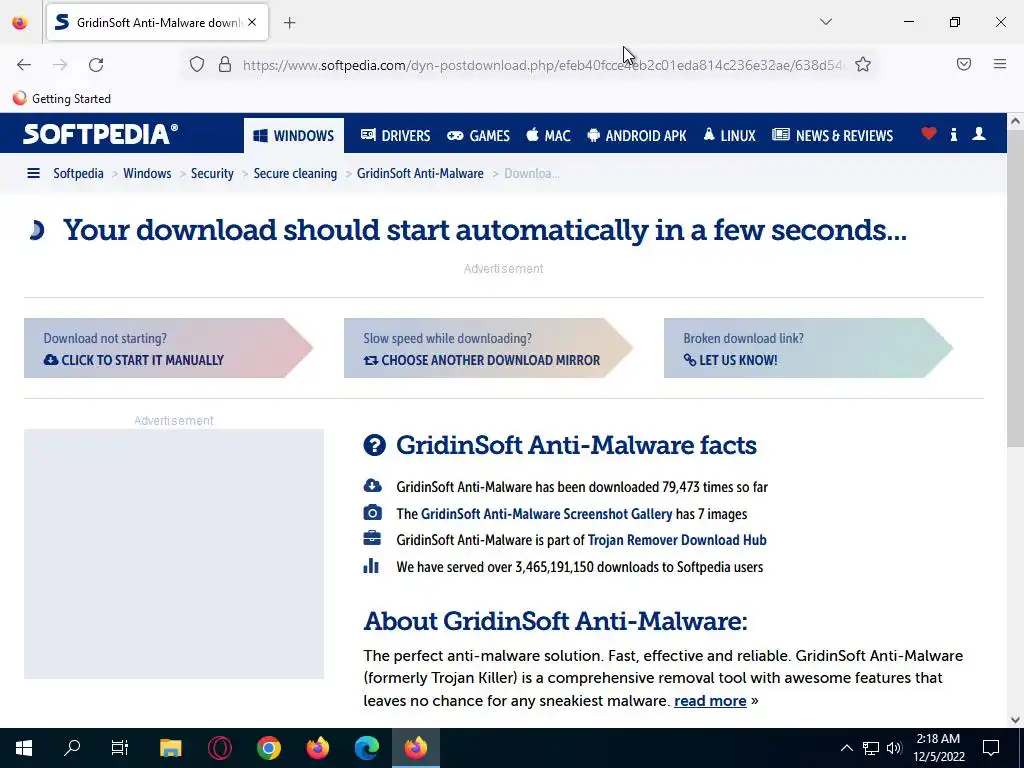
Task: Go to Softpedia breadcrumb link
Action: point(78,173)
